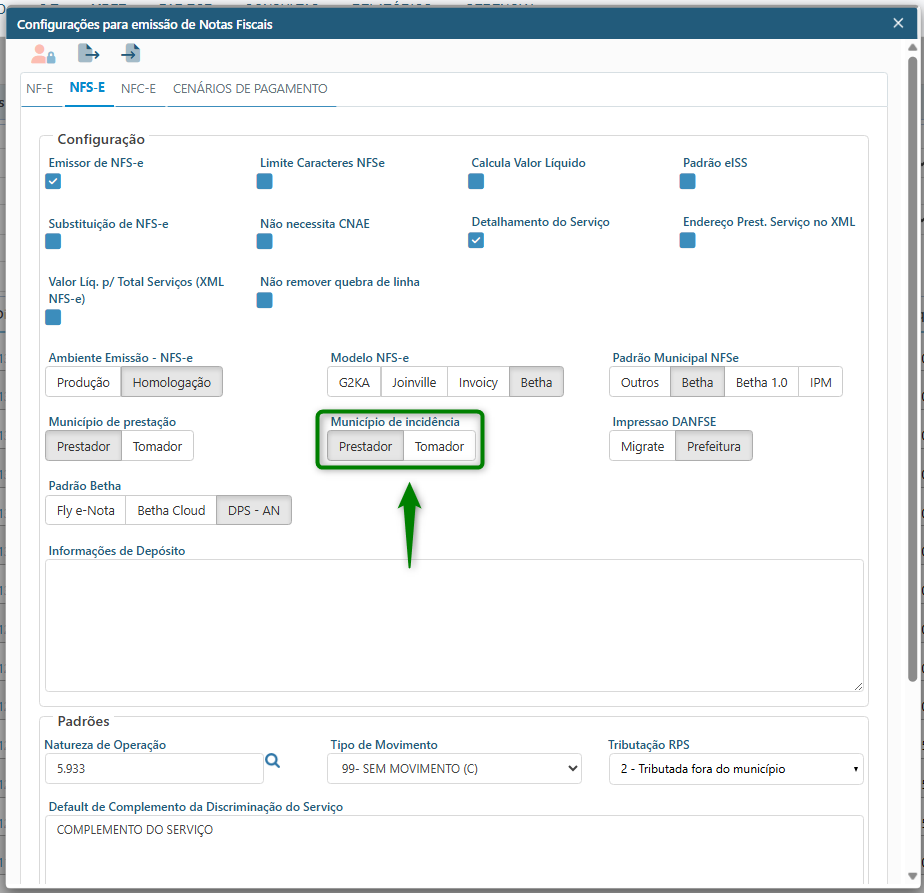Select Produção emission environment
Viewport: 924px width, 893px height.
pos(83,382)
